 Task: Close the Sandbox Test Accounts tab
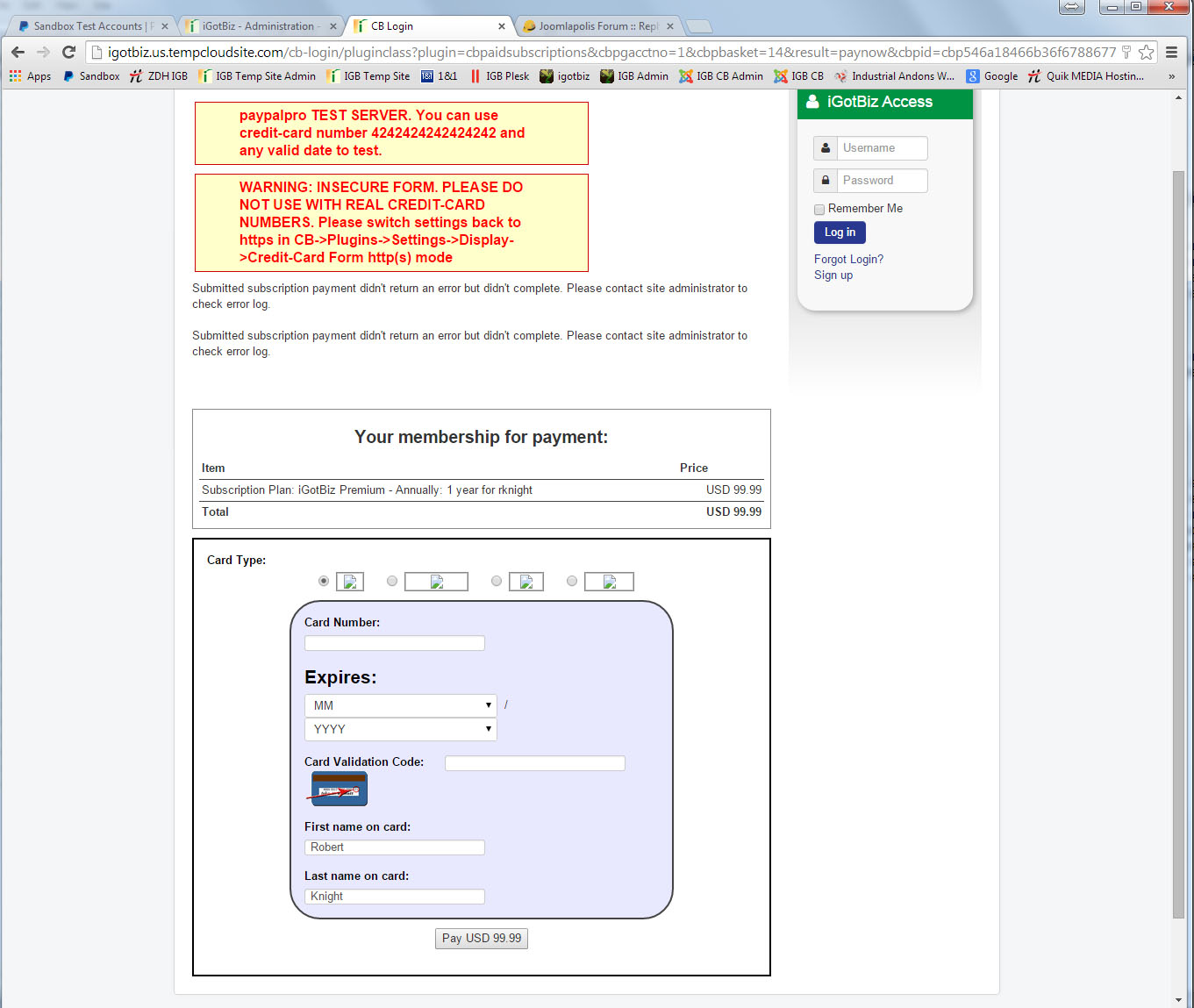click(164, 26)
